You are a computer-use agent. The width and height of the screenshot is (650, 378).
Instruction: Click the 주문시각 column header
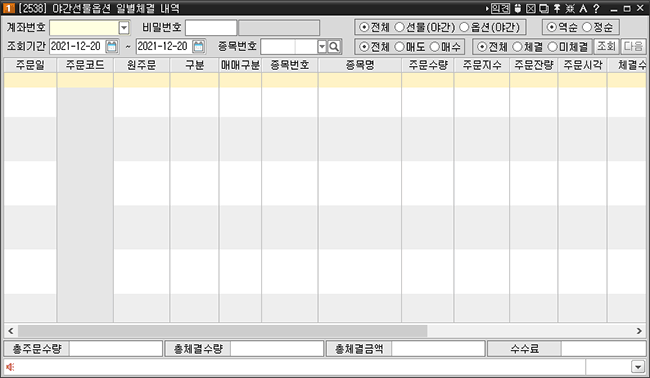583,65
